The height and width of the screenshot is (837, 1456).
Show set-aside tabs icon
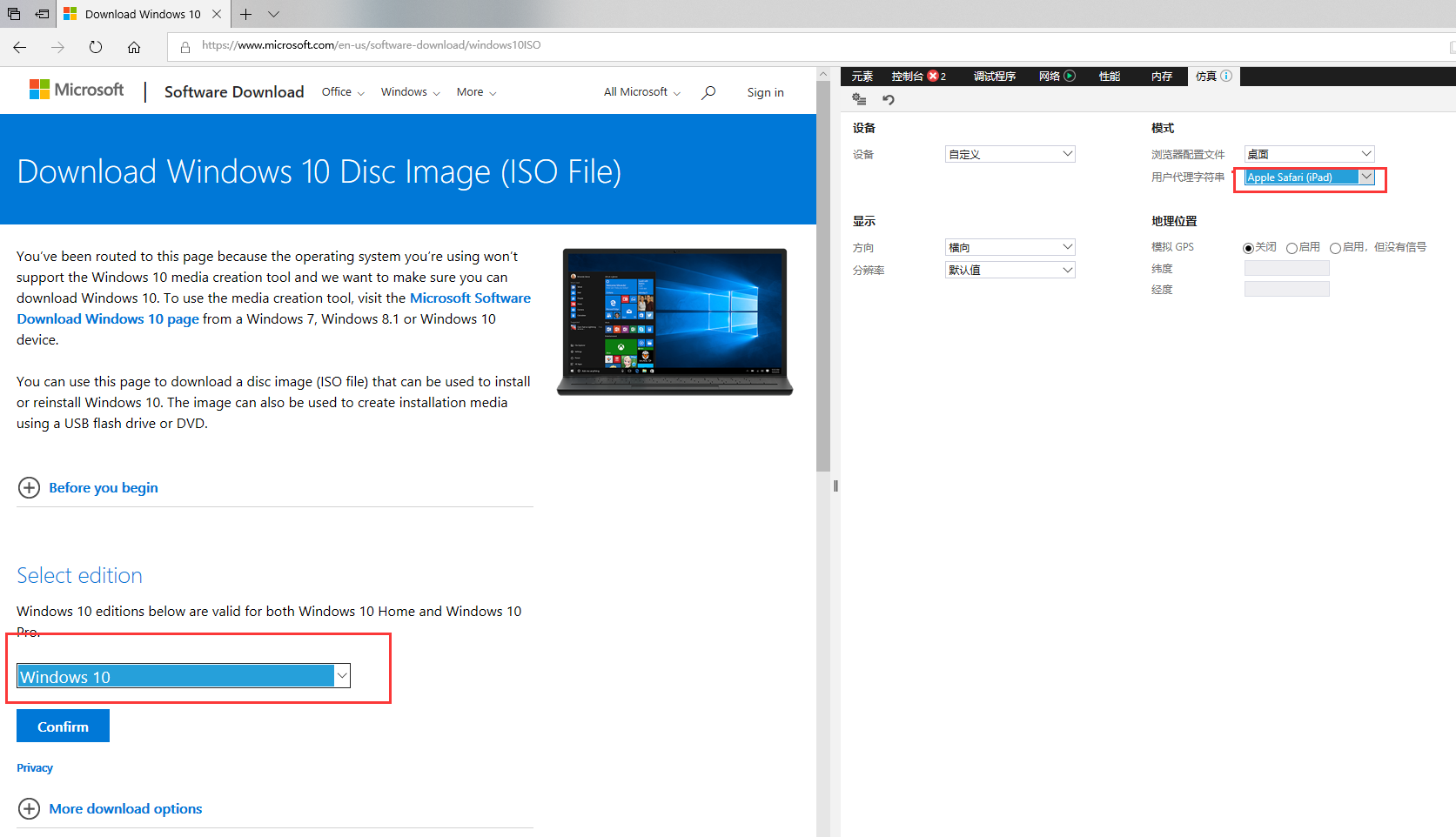coord(14,14)
